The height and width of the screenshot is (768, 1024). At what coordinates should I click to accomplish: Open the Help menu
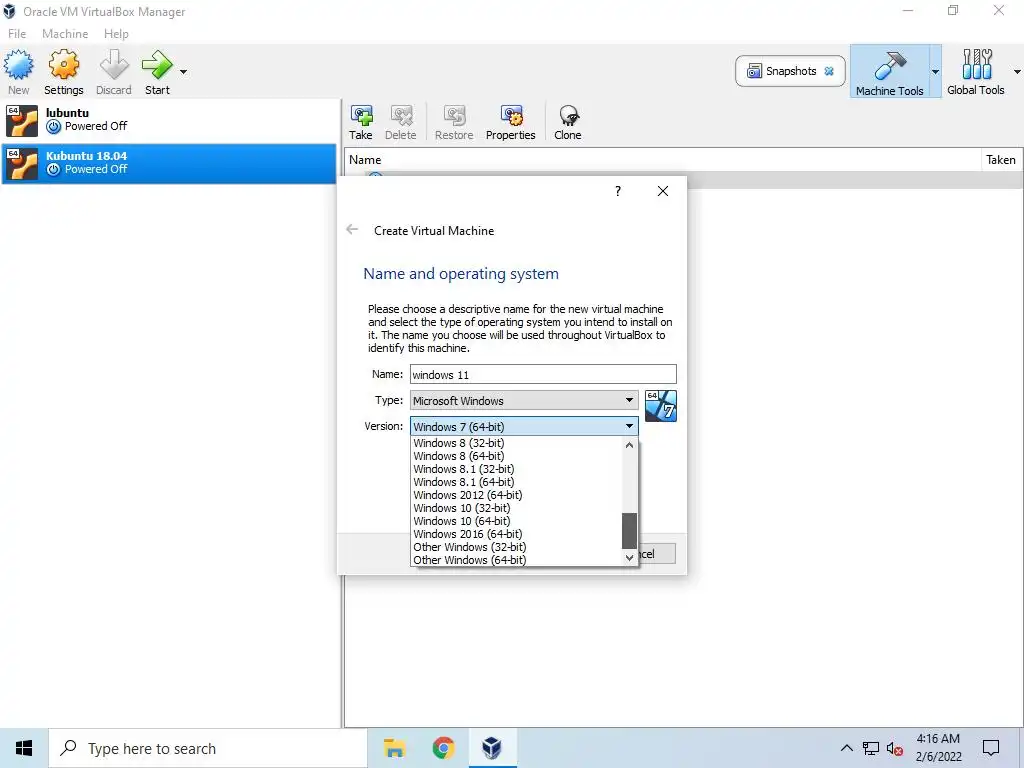pyautogui.click(x=116, y=33)
